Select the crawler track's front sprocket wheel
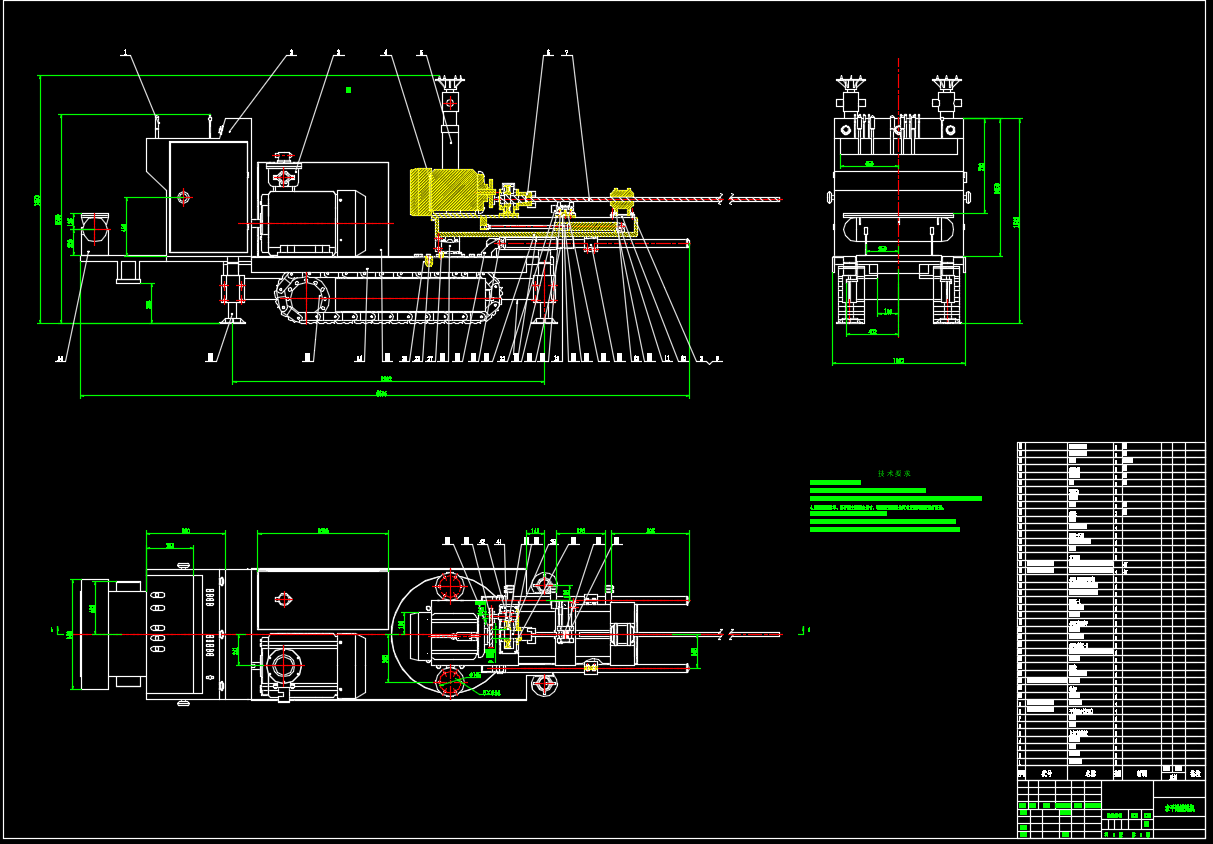This screenshot has height=844, width=1213. (x=305, y=297)
